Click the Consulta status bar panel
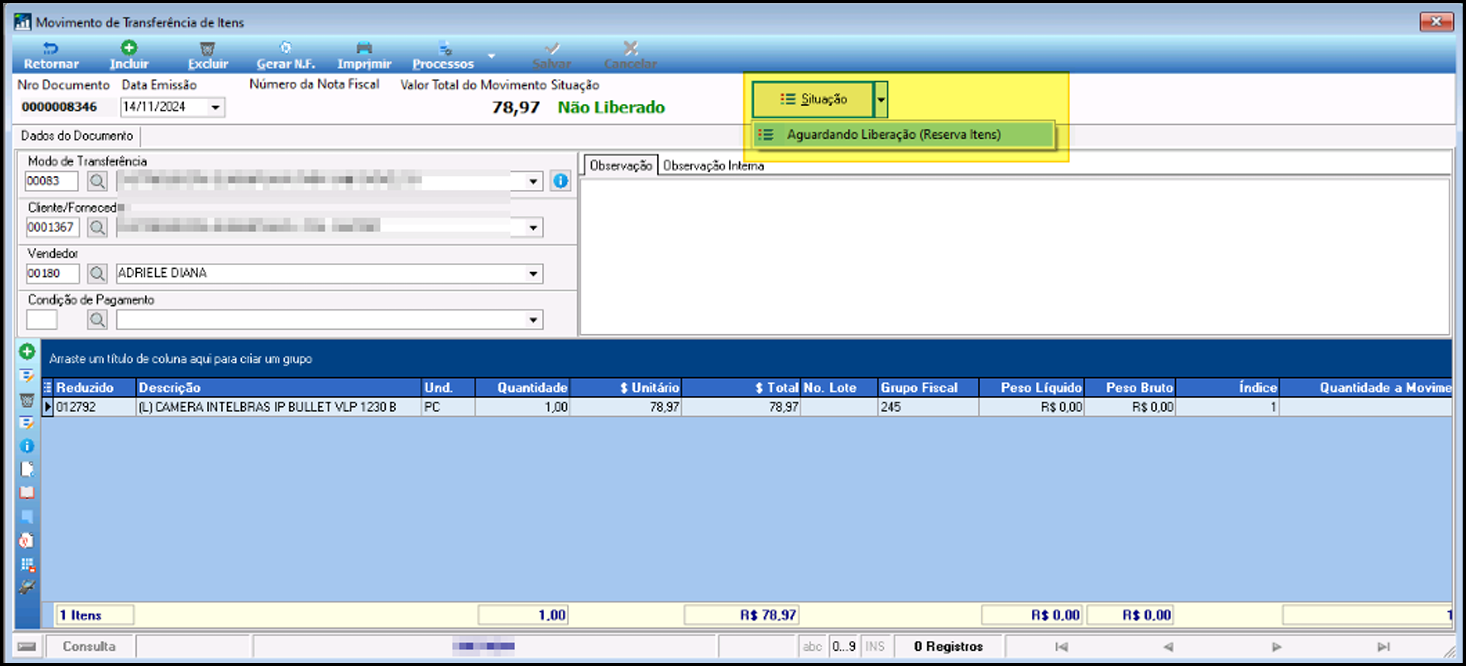This screenshot has width=1466, height=666. pyautogui.click(x=89, y=646)
